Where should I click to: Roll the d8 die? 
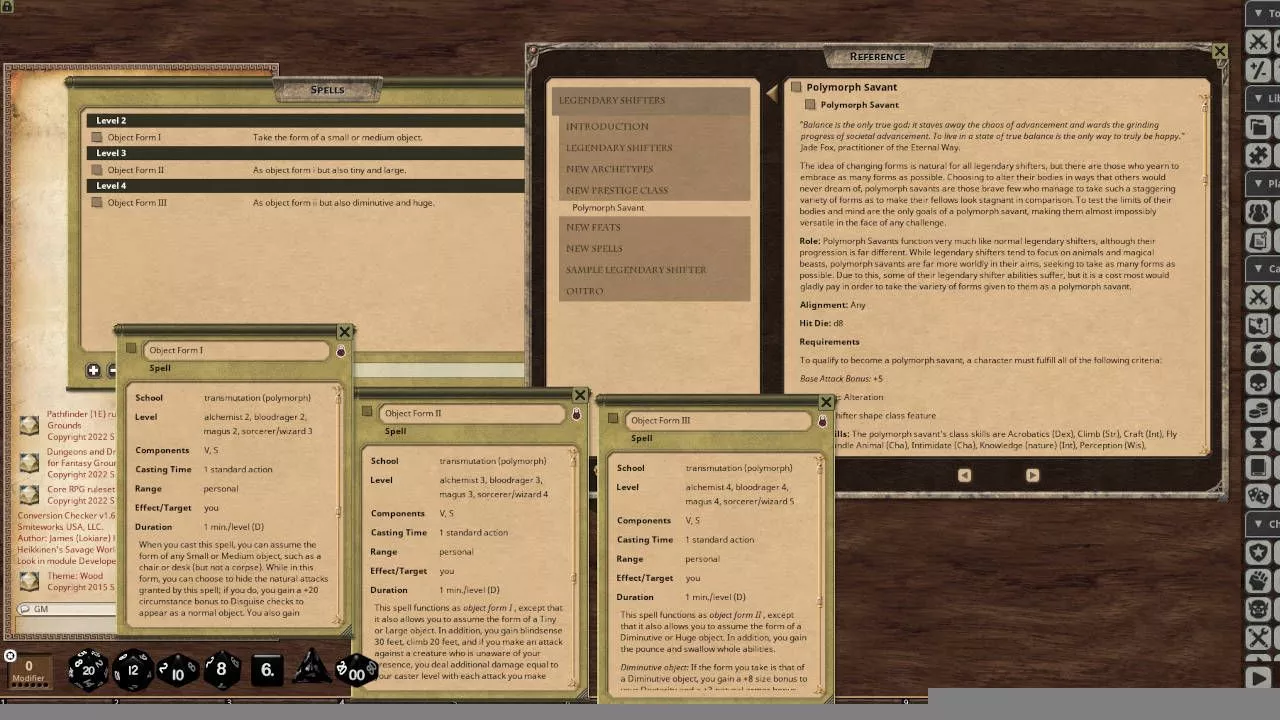(221, 669)
